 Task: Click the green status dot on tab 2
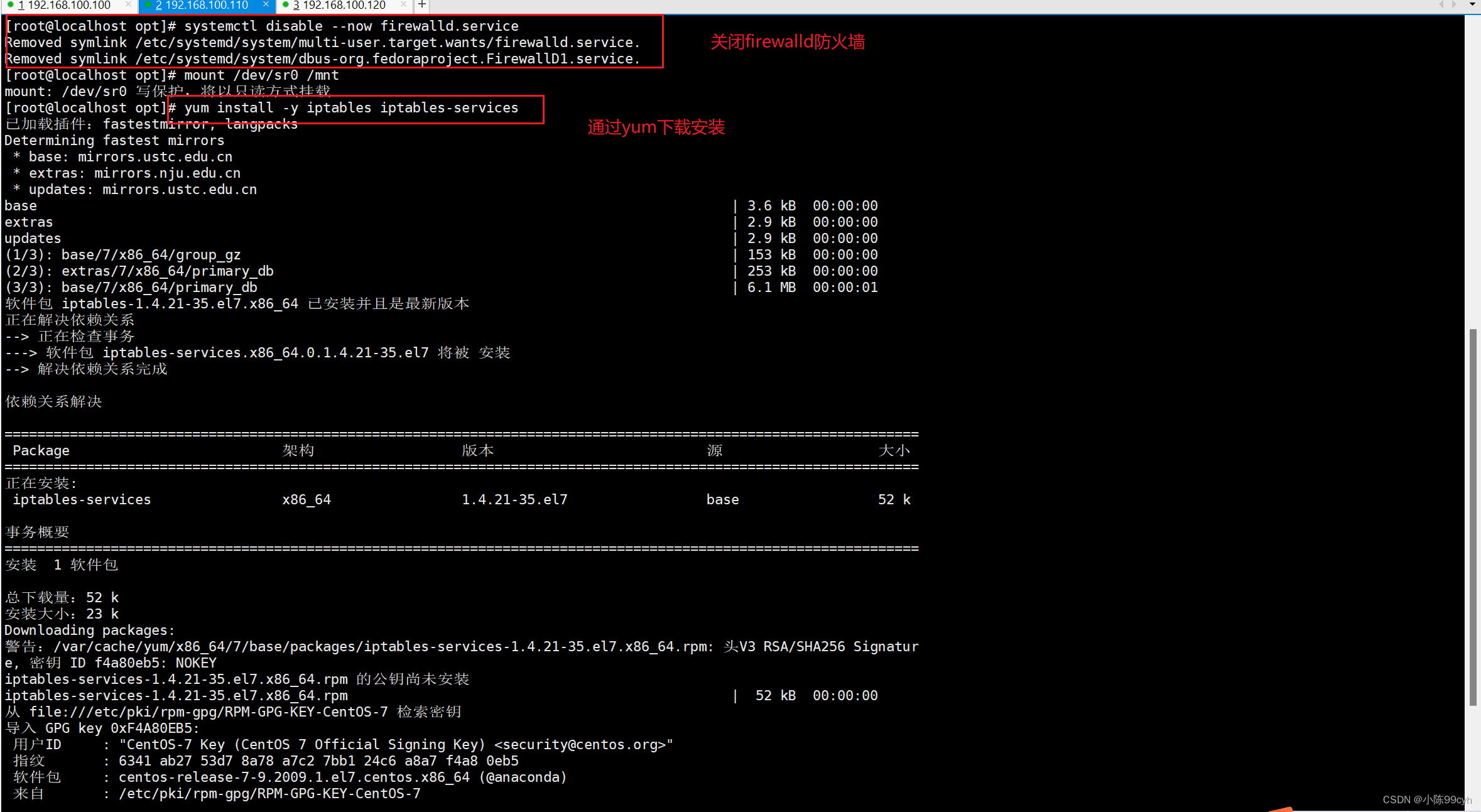(x=148, y=6)
